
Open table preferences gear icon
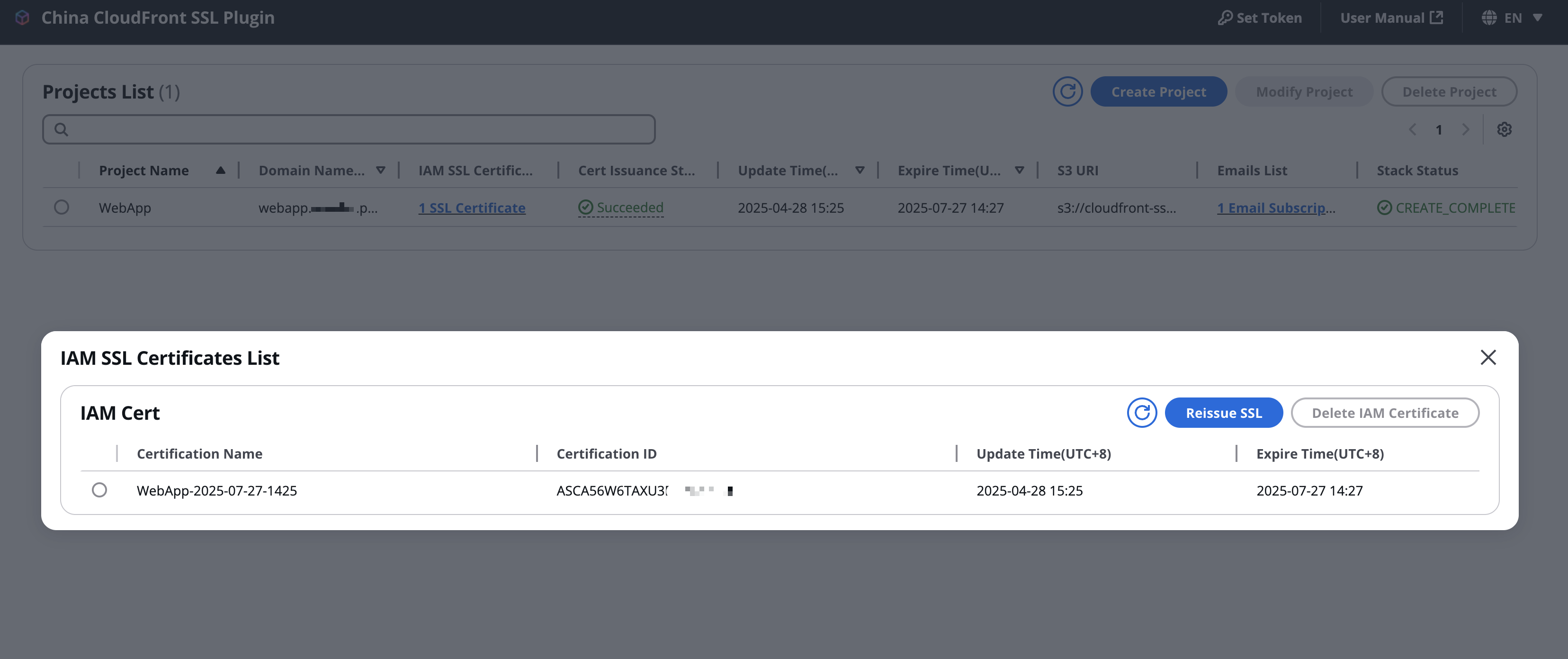click(1504, 129)
